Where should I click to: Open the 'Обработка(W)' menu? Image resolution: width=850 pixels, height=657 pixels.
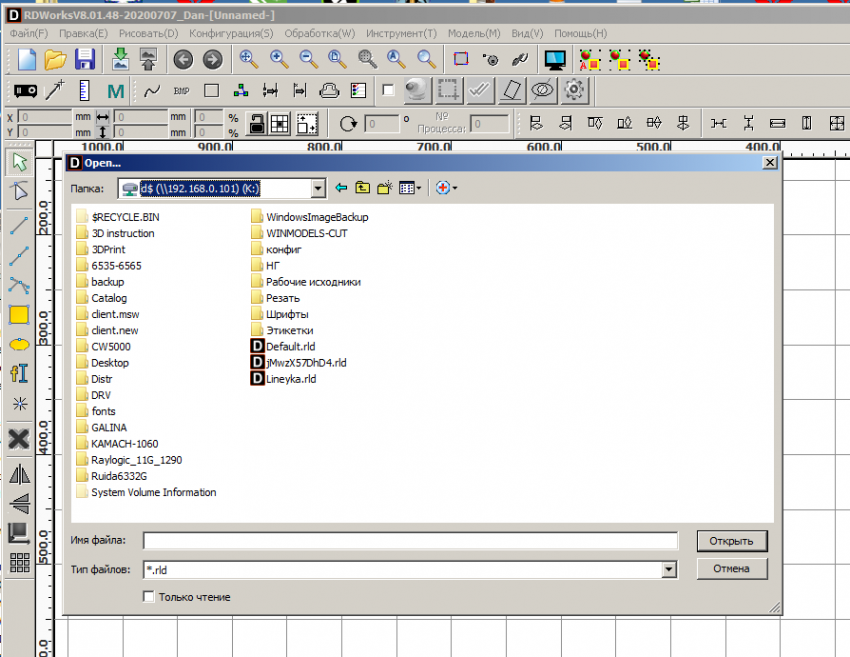316,33
